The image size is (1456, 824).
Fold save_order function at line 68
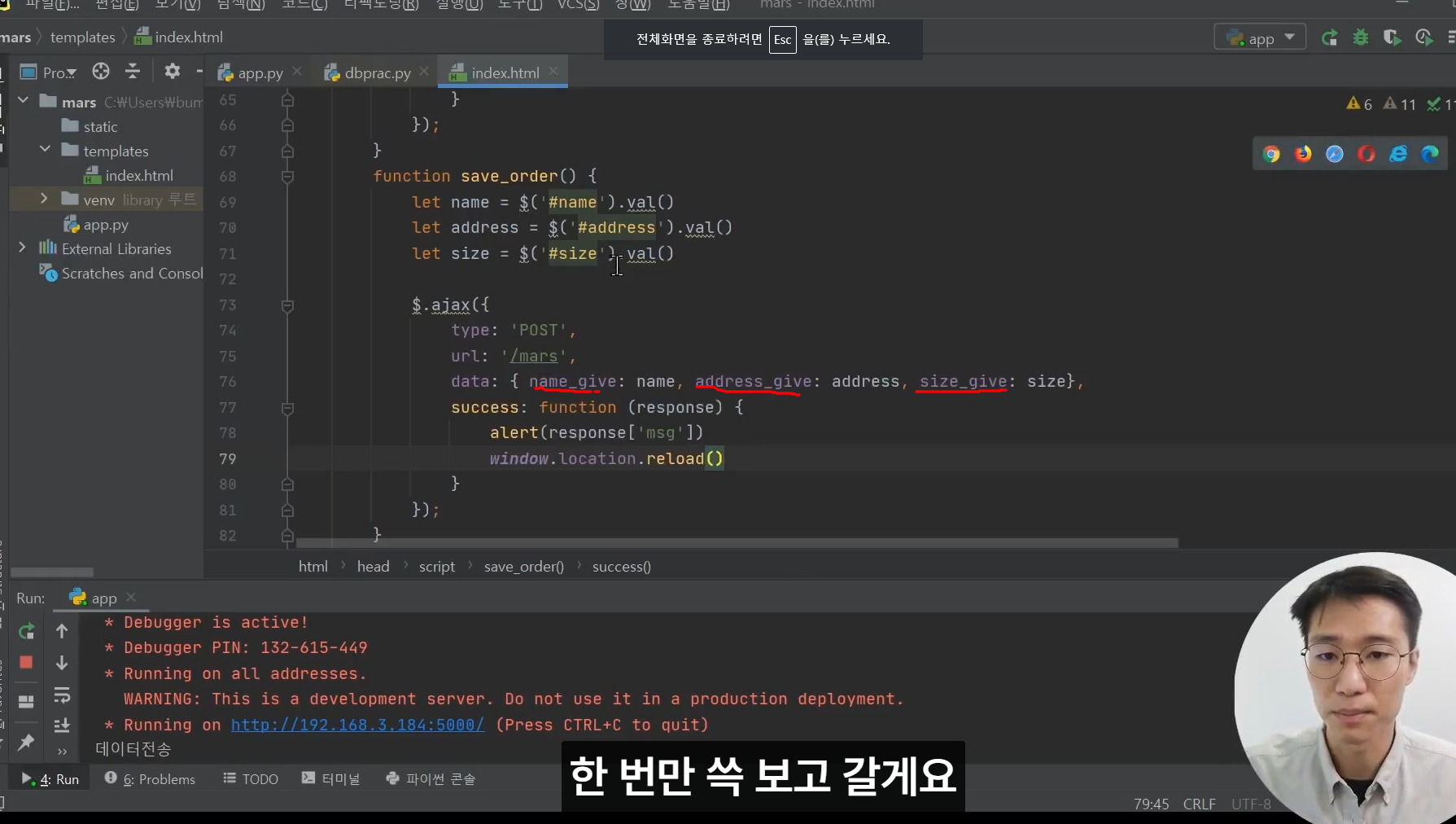[287, 177]
